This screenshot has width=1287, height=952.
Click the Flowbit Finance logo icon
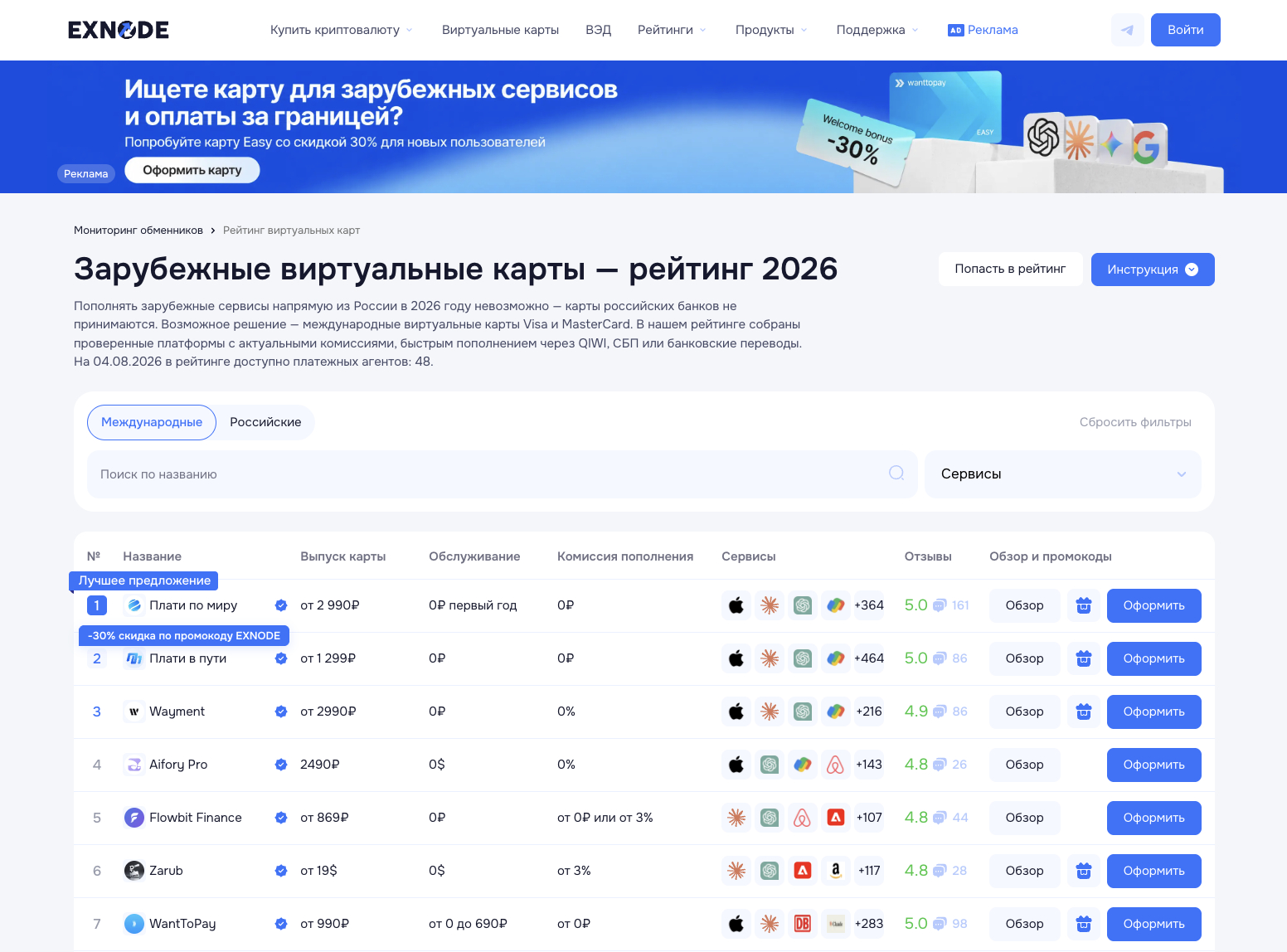pyautogui.click(x=134, y=818)
